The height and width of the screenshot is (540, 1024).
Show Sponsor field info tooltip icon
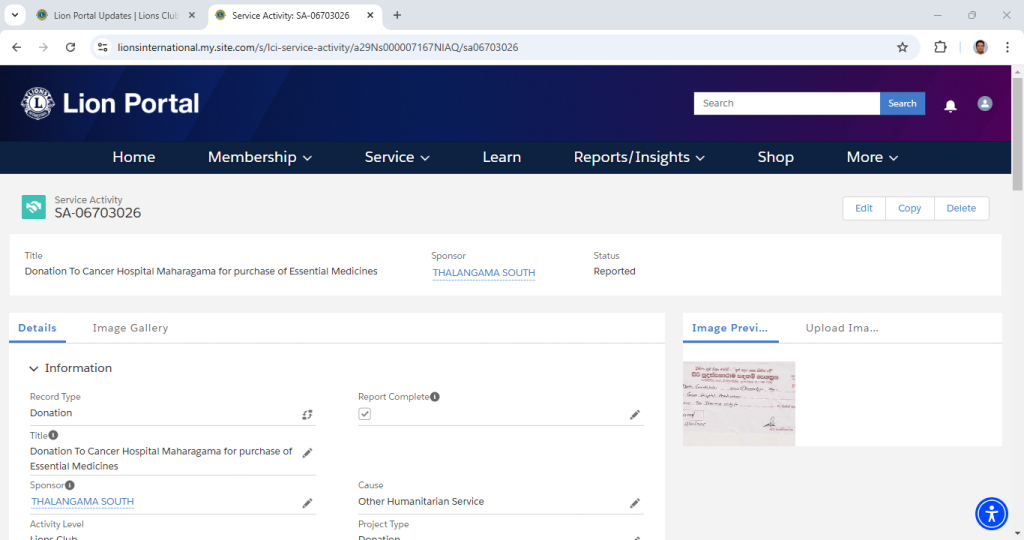[70, 485]
